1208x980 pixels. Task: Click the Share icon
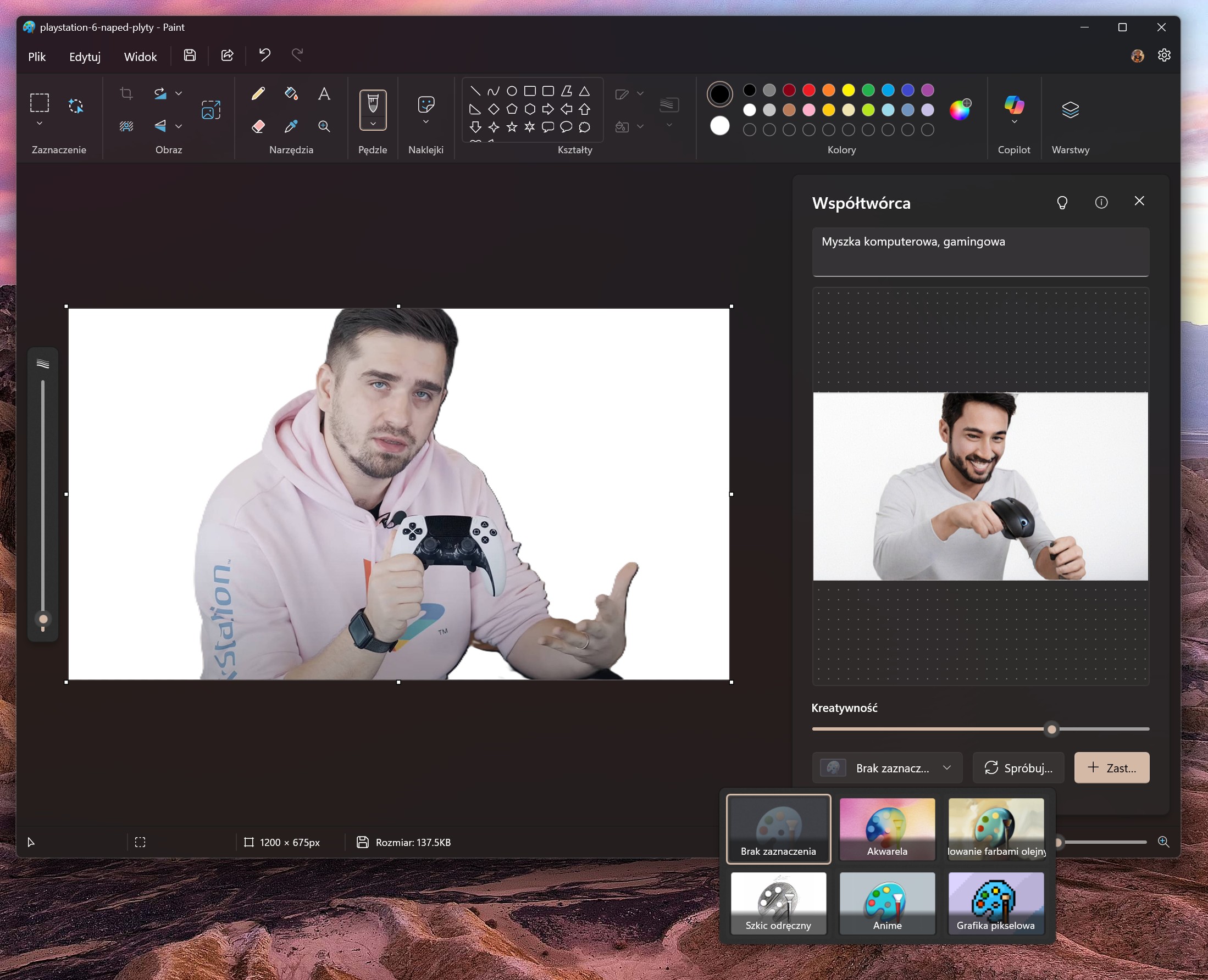227,55
